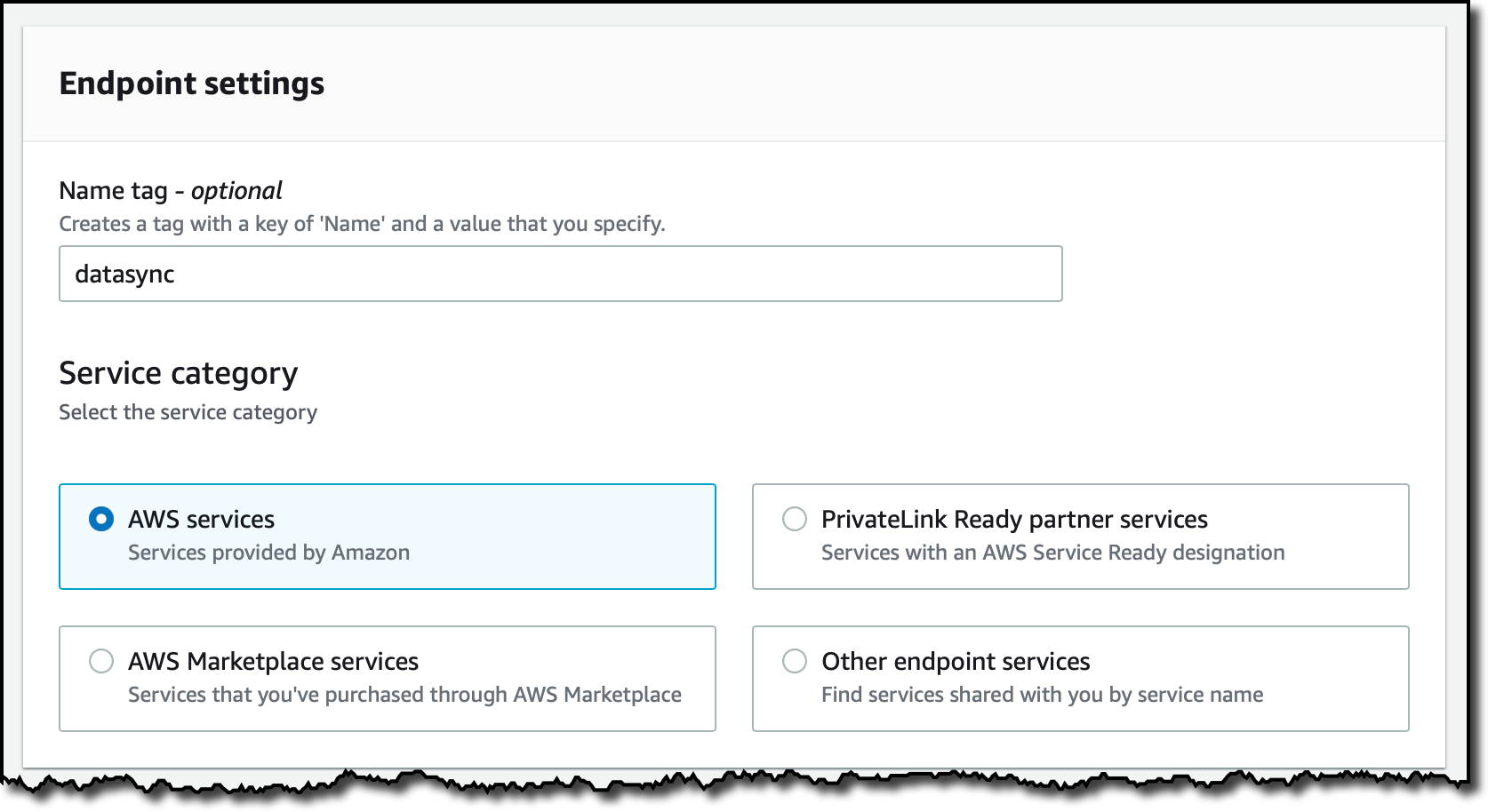Select the AWS services radio button
Screen dimensions: 1488x812
click(x=101, y=519)
